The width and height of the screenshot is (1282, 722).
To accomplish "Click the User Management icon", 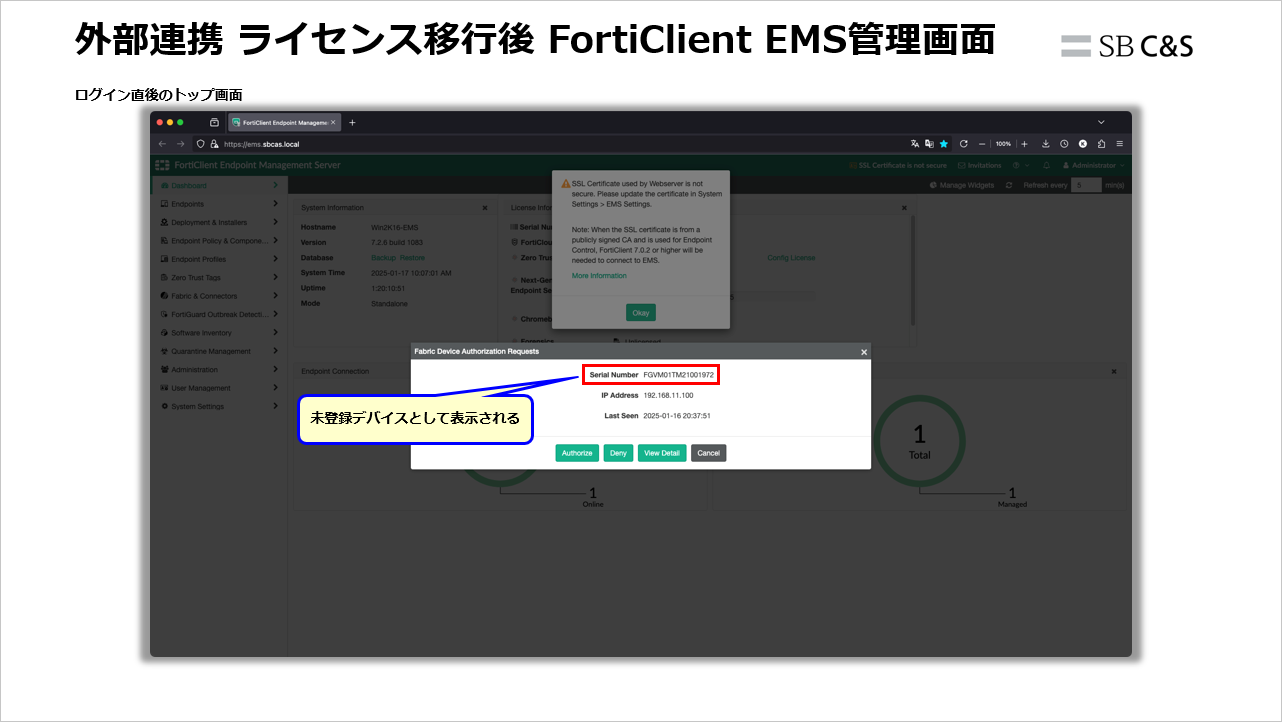I will pyautogui.click(x=163, y=388).
